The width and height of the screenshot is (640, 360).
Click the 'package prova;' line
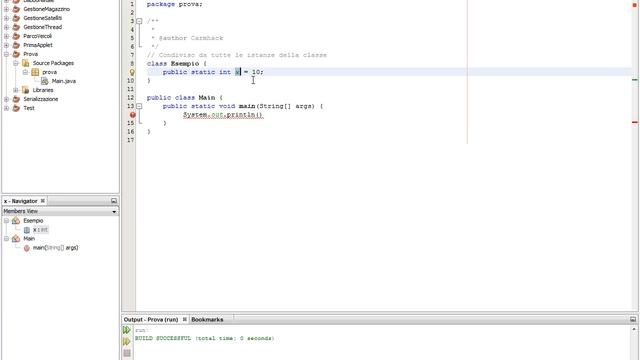(x=174, y=4)
